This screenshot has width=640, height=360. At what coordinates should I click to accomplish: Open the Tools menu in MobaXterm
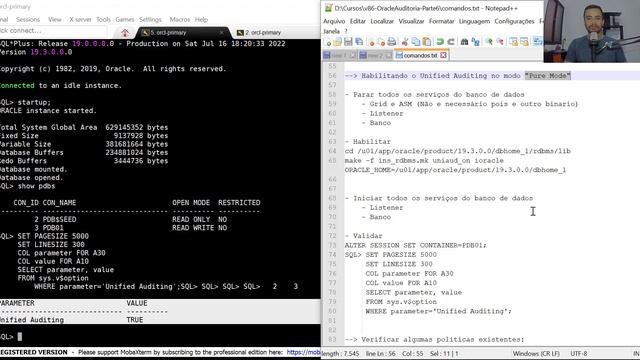[x=103, y=20]
